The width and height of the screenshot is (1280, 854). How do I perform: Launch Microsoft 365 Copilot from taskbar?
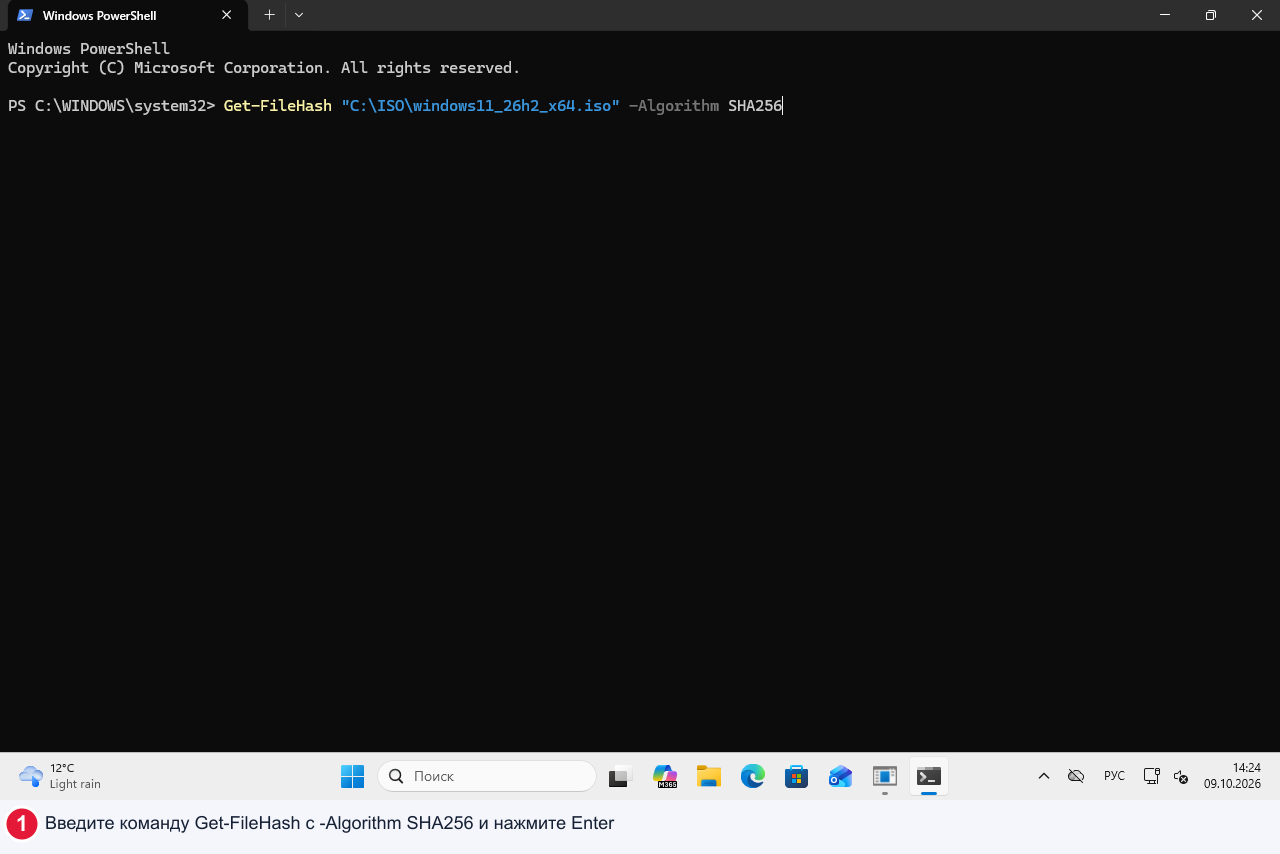pos(665,776)
